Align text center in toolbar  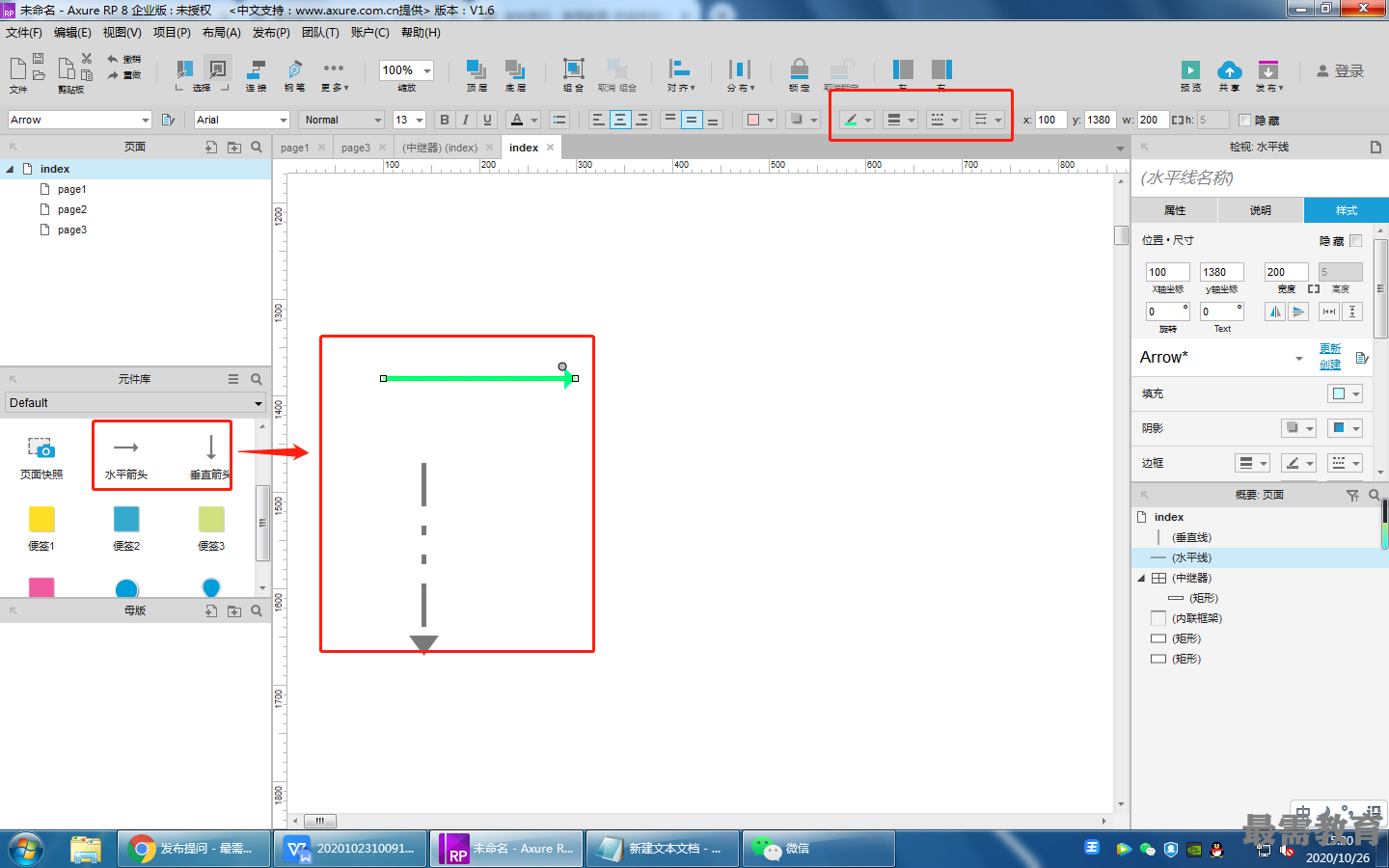(x=620, y=120)
